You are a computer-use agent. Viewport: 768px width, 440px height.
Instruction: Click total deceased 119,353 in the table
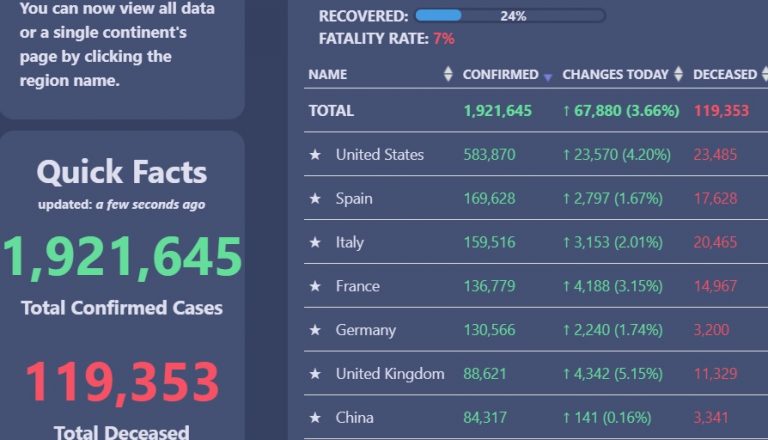tap(721, 111)
